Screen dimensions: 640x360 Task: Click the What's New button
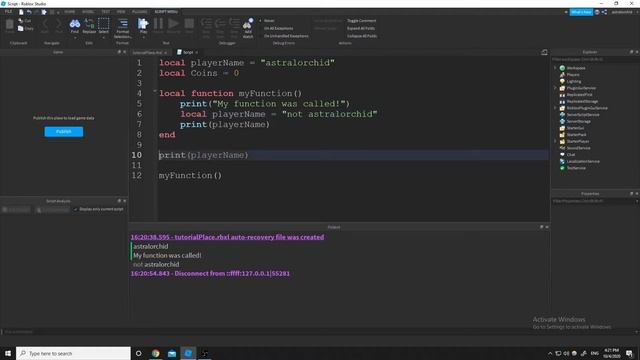(x=581, y=12)
